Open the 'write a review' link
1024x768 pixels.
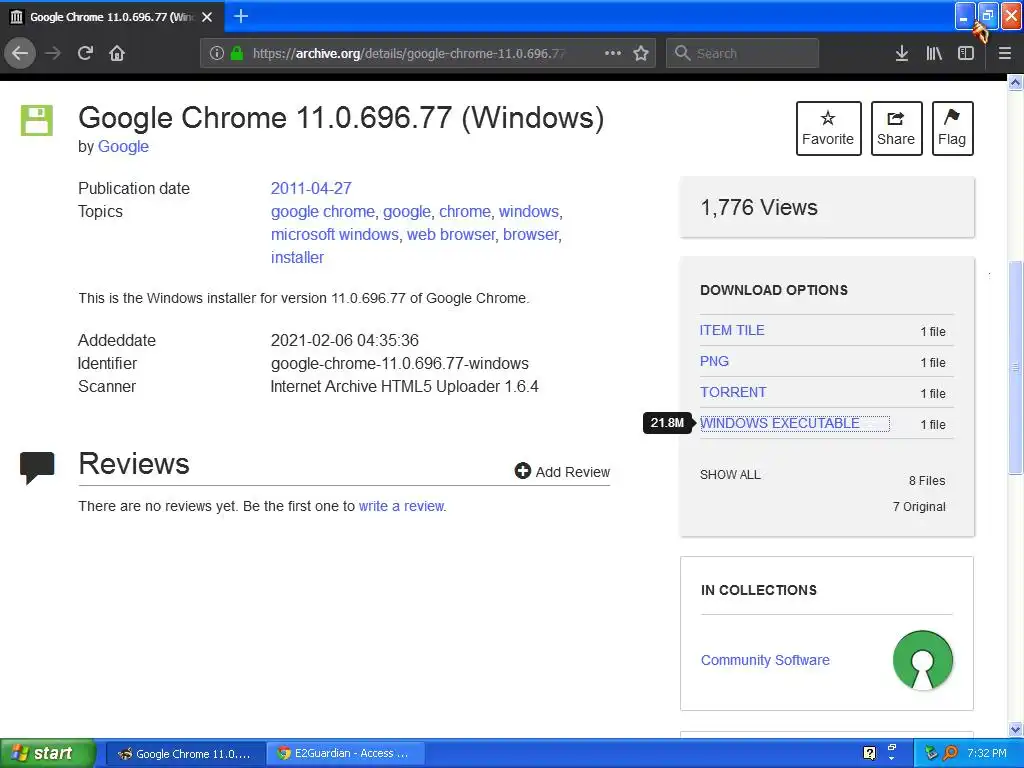click(402, 506)
